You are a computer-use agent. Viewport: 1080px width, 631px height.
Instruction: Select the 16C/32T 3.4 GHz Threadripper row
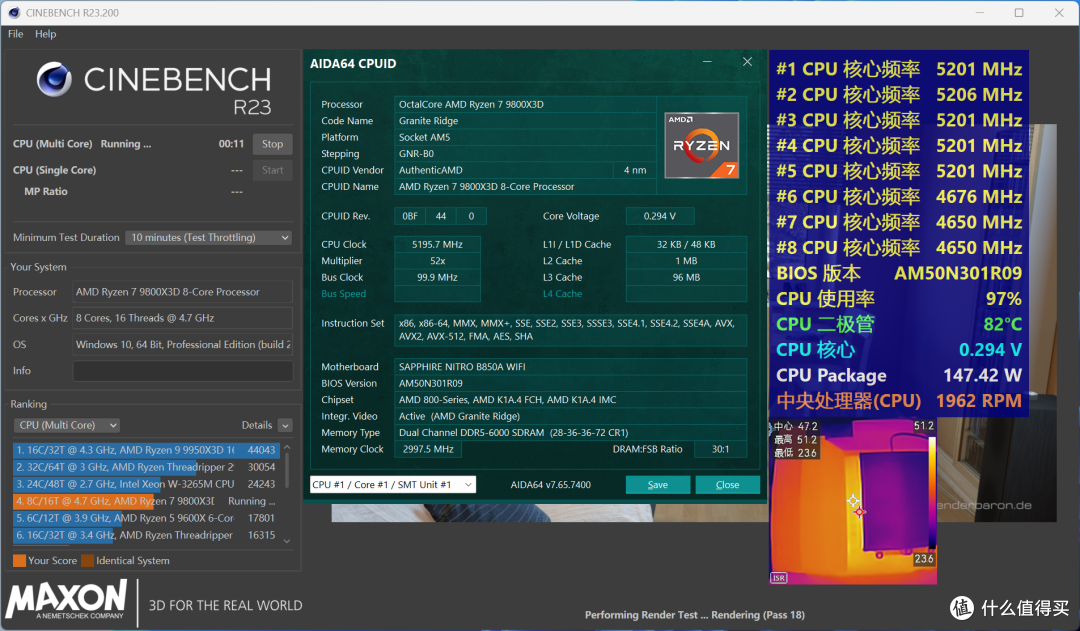click(x=146, y=535)
